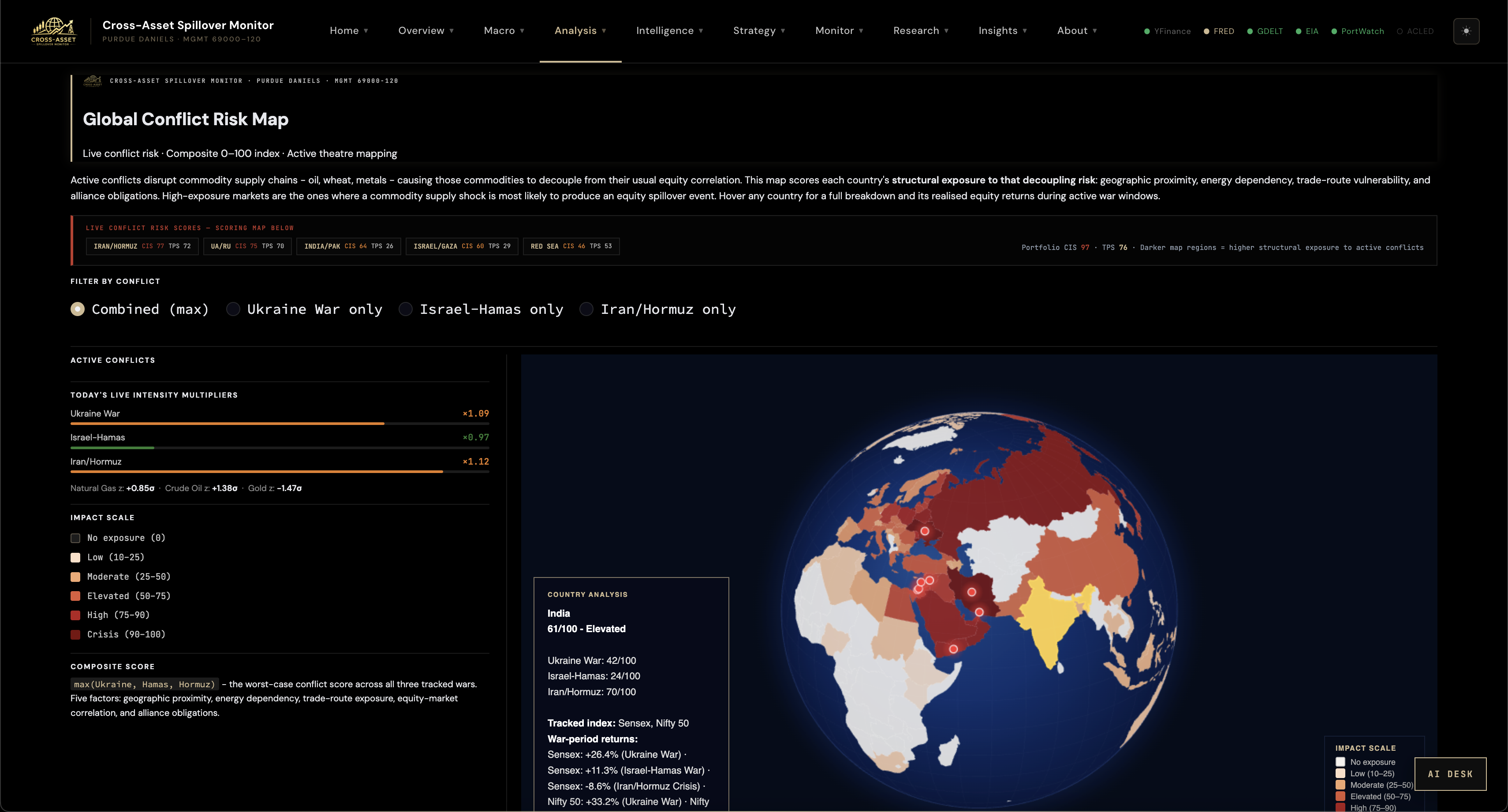1508x812 pixels.
Task: Click the max(Ukraine, Hamas, Hormuz) formula
Action: coord(145,684)
